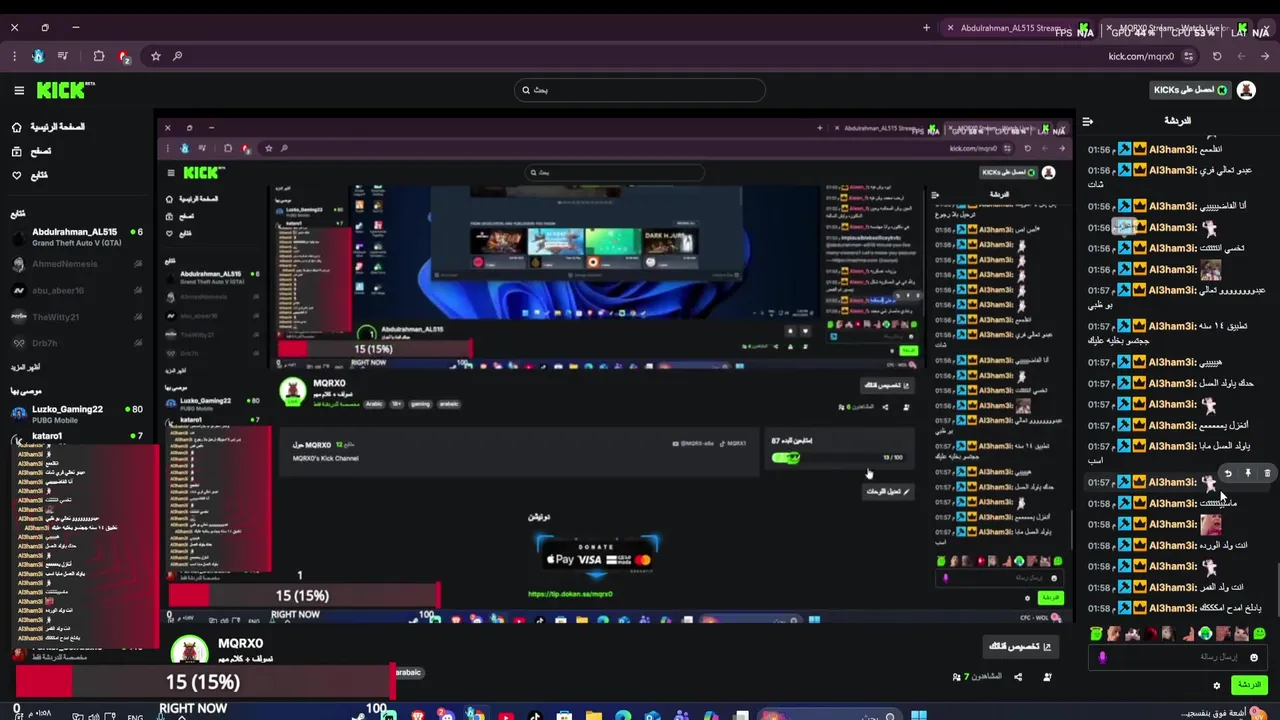This screenshot has height=720, width=1280.
Task: Close the Abdulrahman_AL515 Stream tab
Action: (950, 28)
